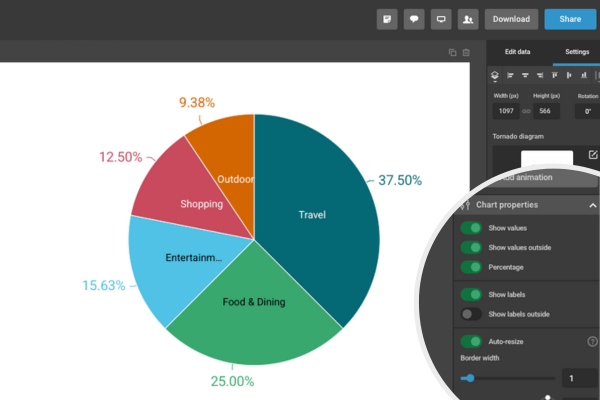Viewport: 600px width, 400px height.
Task: Align object to vertical middle
Action: tap(569, 75)
